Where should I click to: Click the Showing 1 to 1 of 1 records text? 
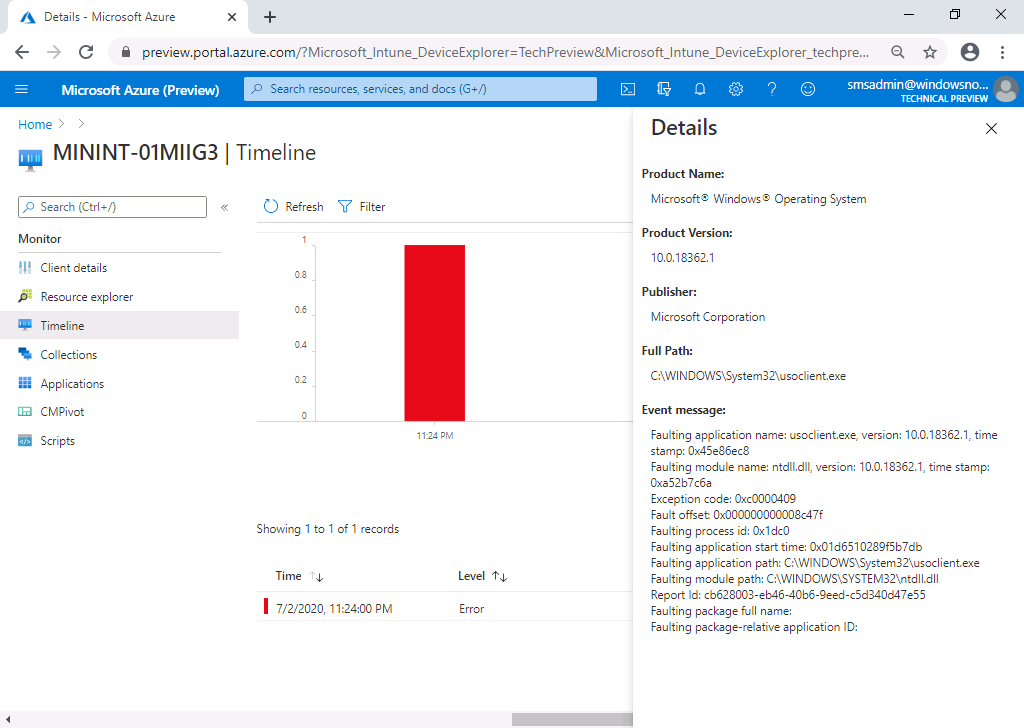pos(328,529)
